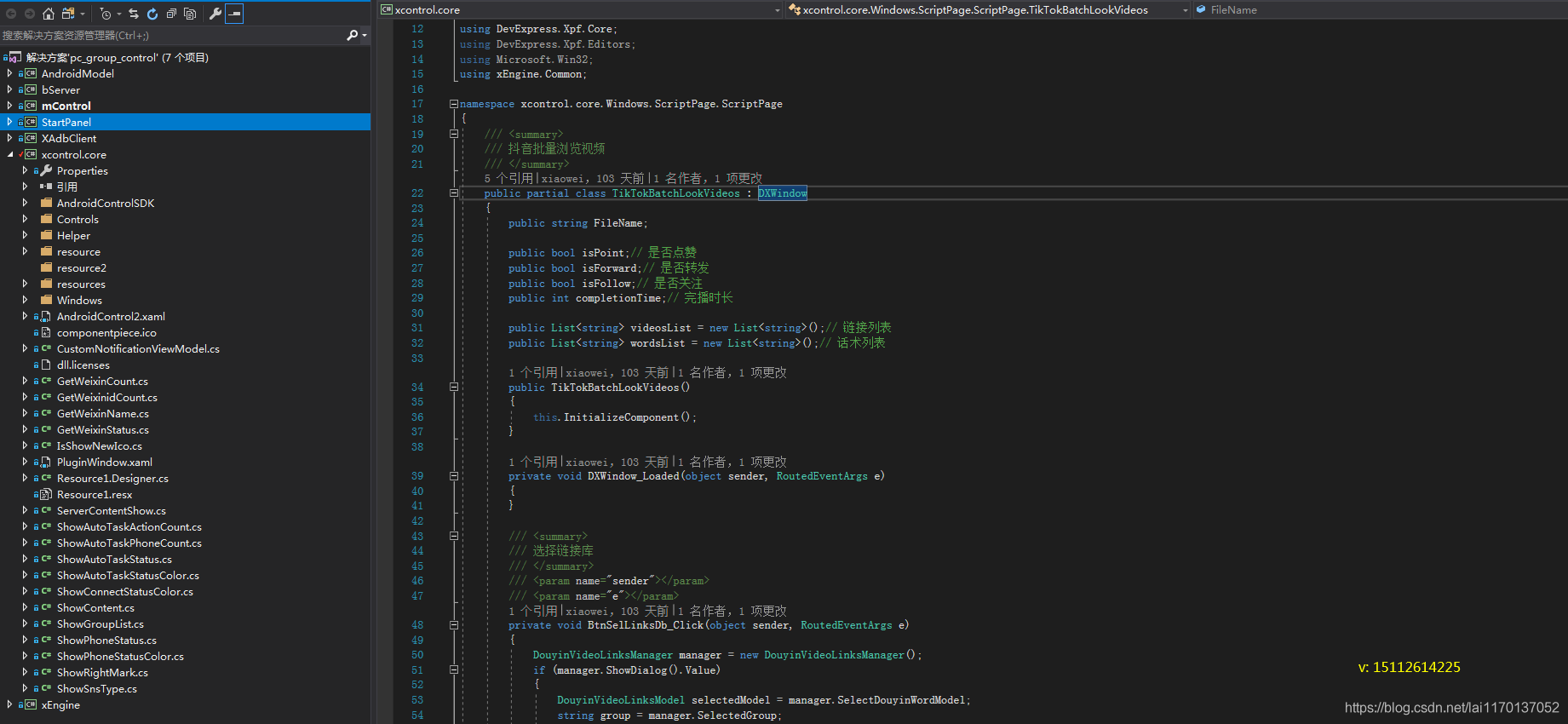This screenshot has width=1568, height=724.
Task: Click the AndroidControl2.xaml file icon
Action: [46, 316]
